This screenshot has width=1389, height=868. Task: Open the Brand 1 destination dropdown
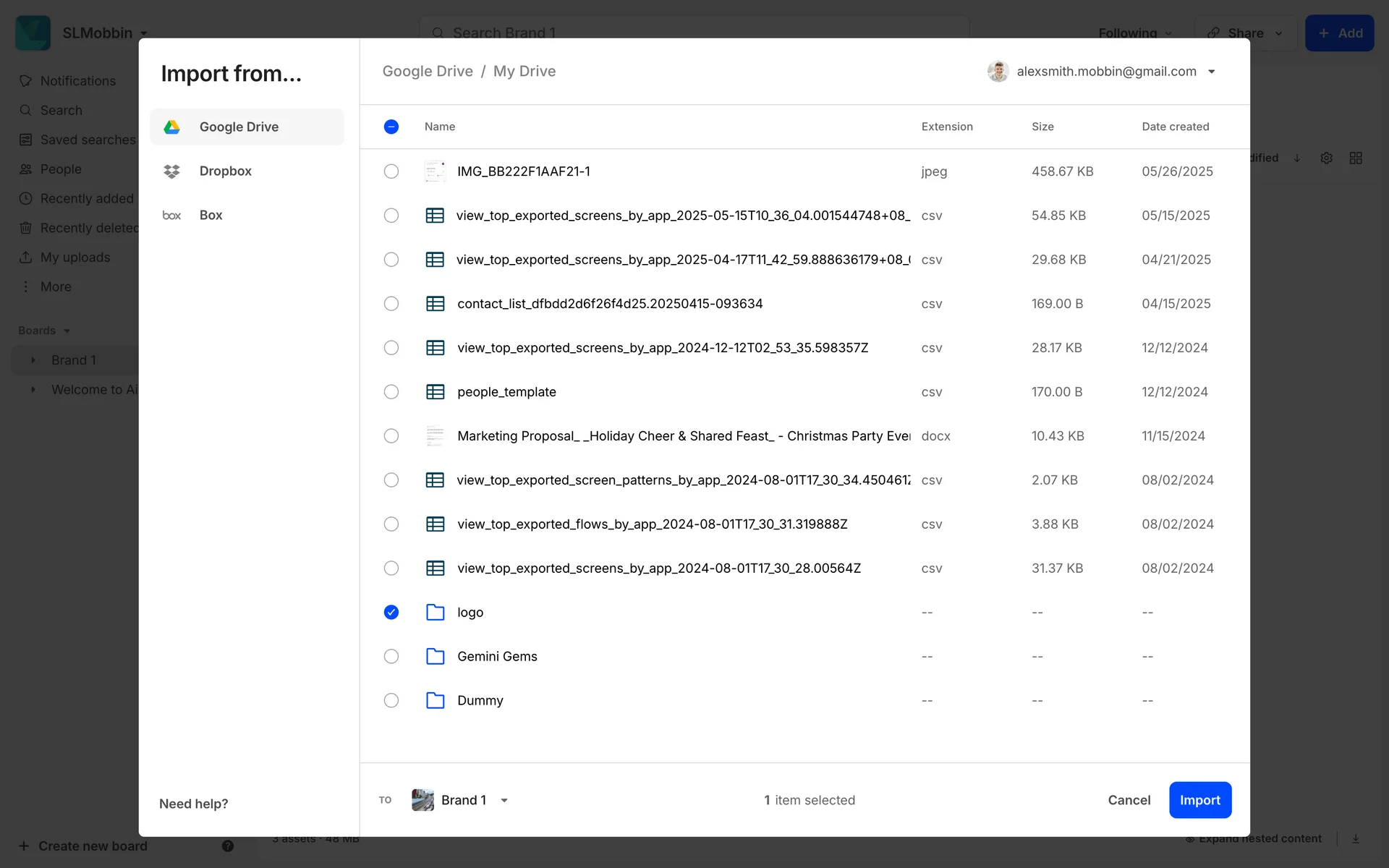(504, 800)
